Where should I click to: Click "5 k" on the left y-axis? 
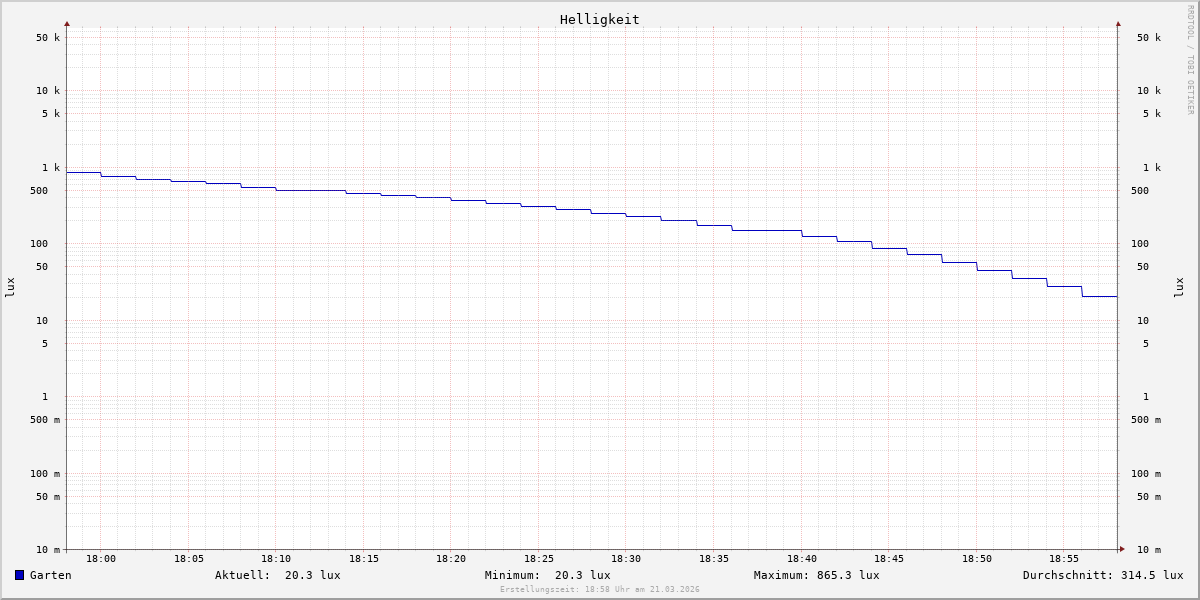tap(51, 114)
